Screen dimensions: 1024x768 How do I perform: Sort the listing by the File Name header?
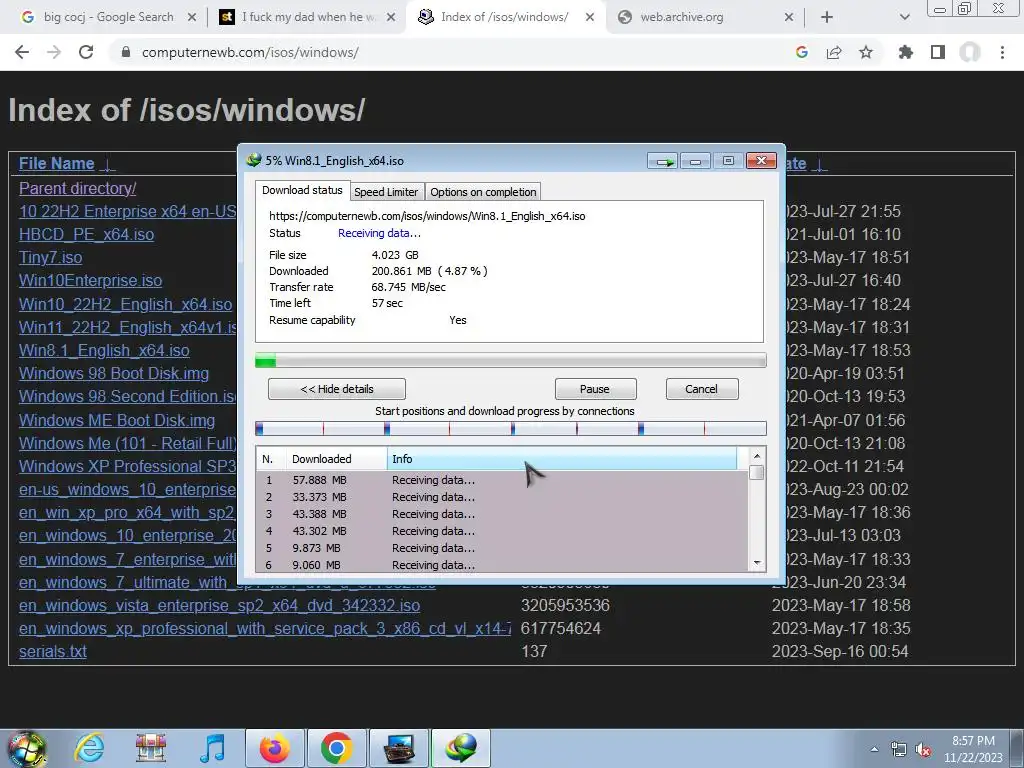pos(57,163)
